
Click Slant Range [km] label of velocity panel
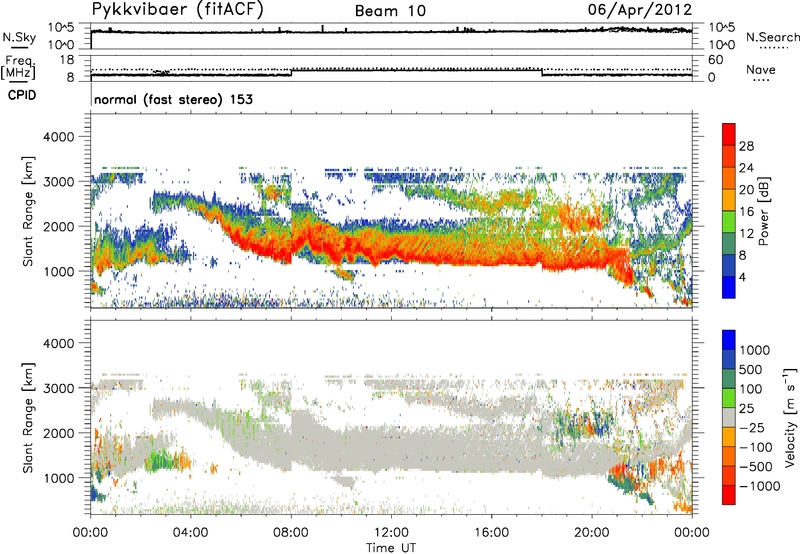click(x=28, y=418)
